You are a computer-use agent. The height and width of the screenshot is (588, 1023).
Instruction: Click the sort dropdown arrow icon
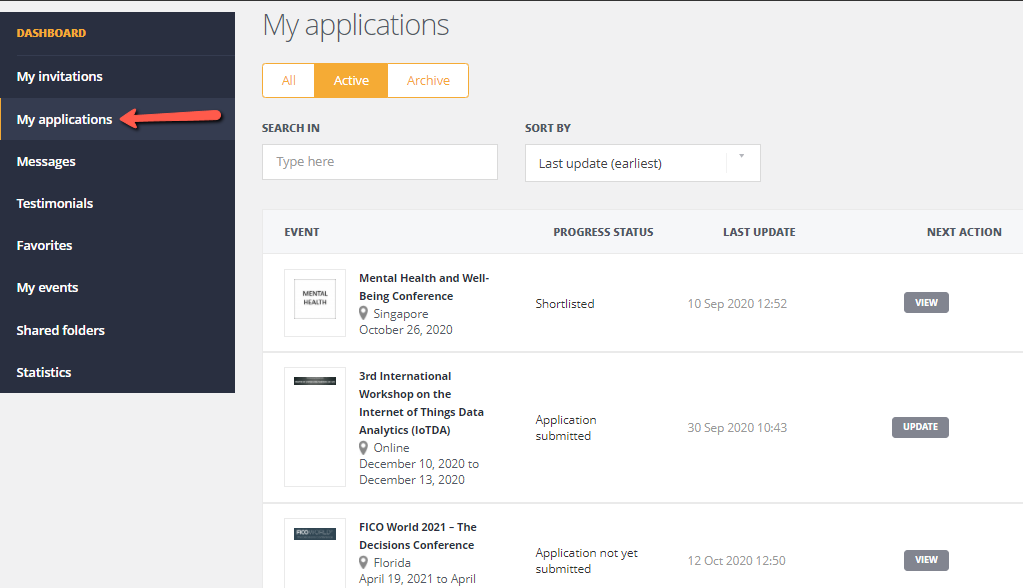click(x=742, y=156)
